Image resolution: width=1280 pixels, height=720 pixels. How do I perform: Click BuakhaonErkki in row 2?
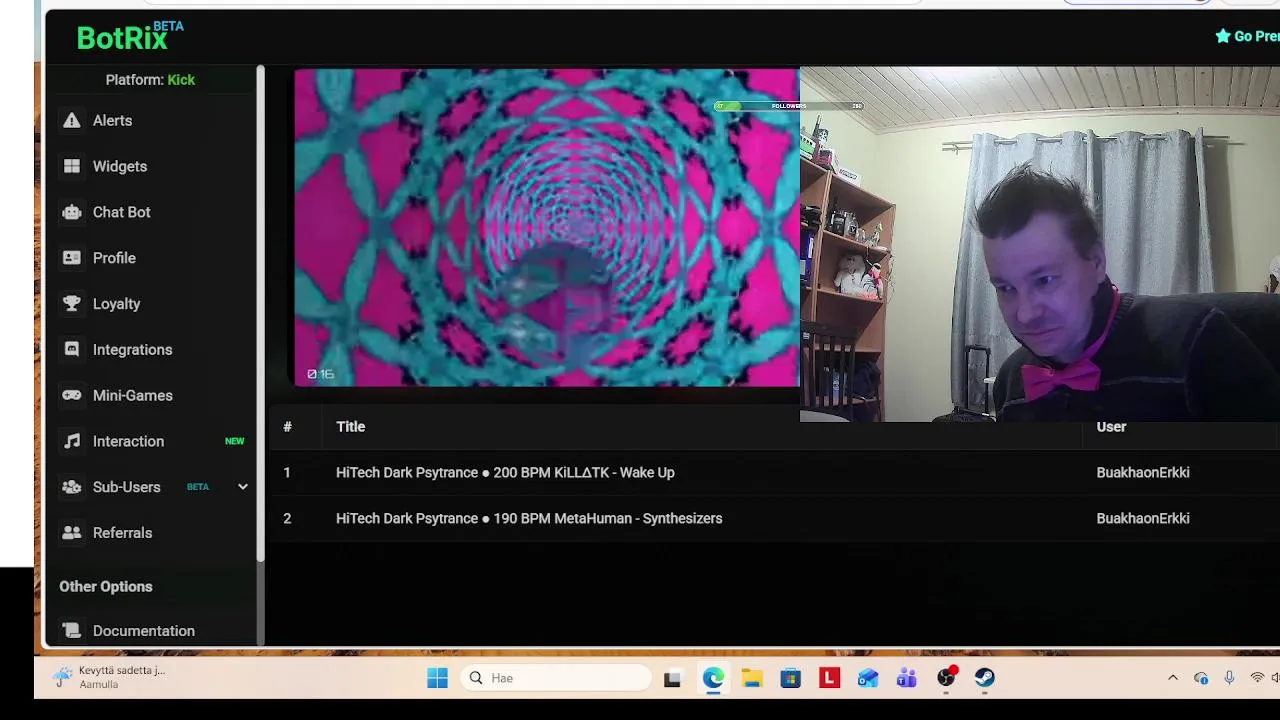pos(1143,518)
